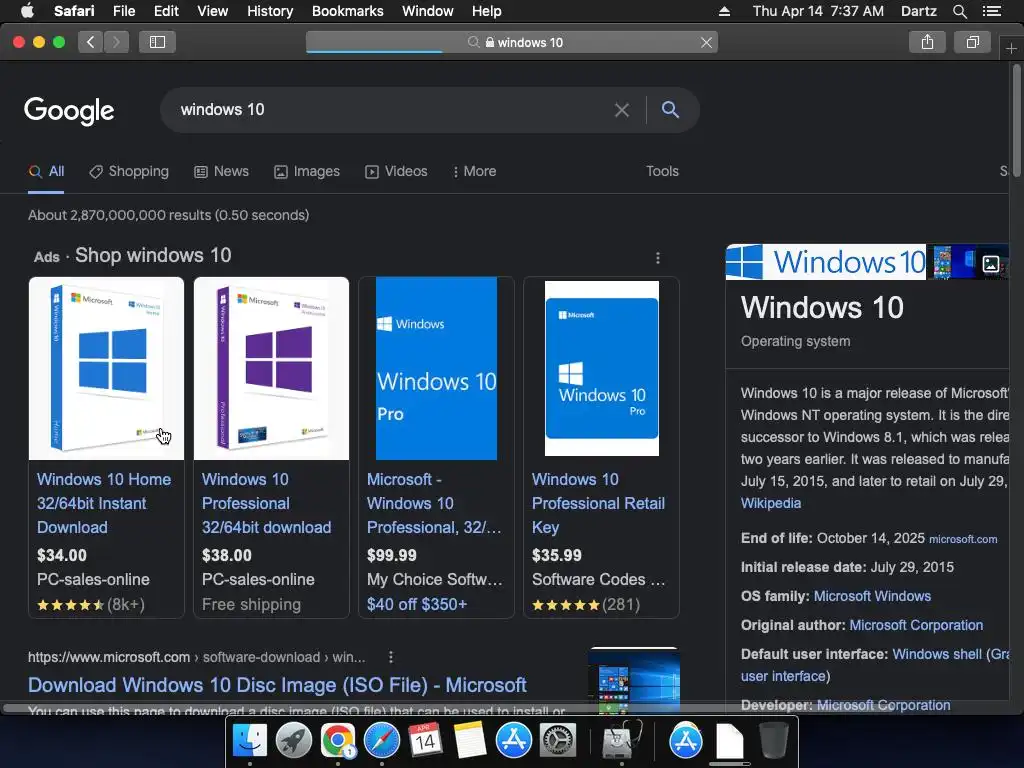The image size is (1024, 768).
Task: Click the vertical page scrollbar
Action: 1017,119
